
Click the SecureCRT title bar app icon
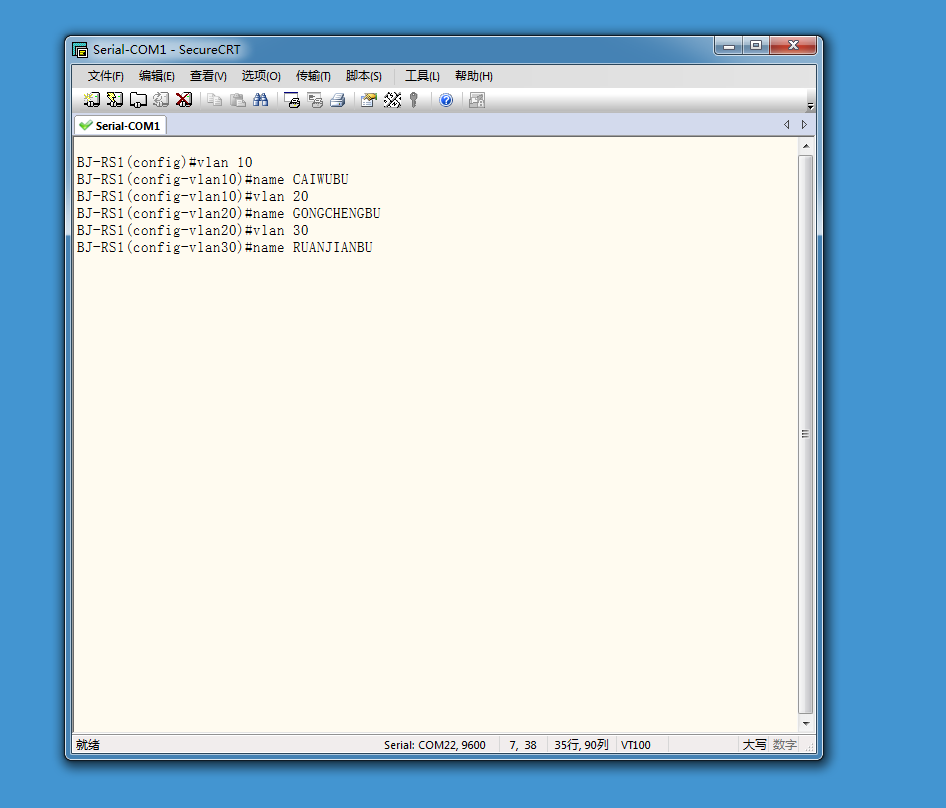(80, 49)
